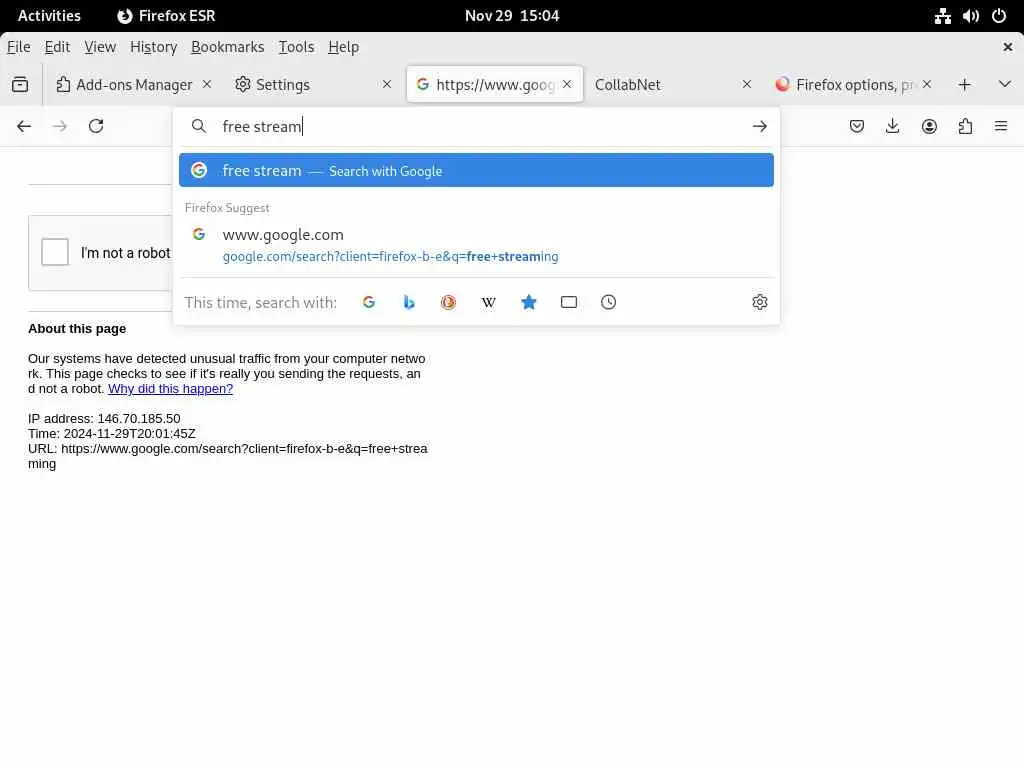Open the Extensions puzzle icon
1024x768 pixels.
[x=965, y=126]
